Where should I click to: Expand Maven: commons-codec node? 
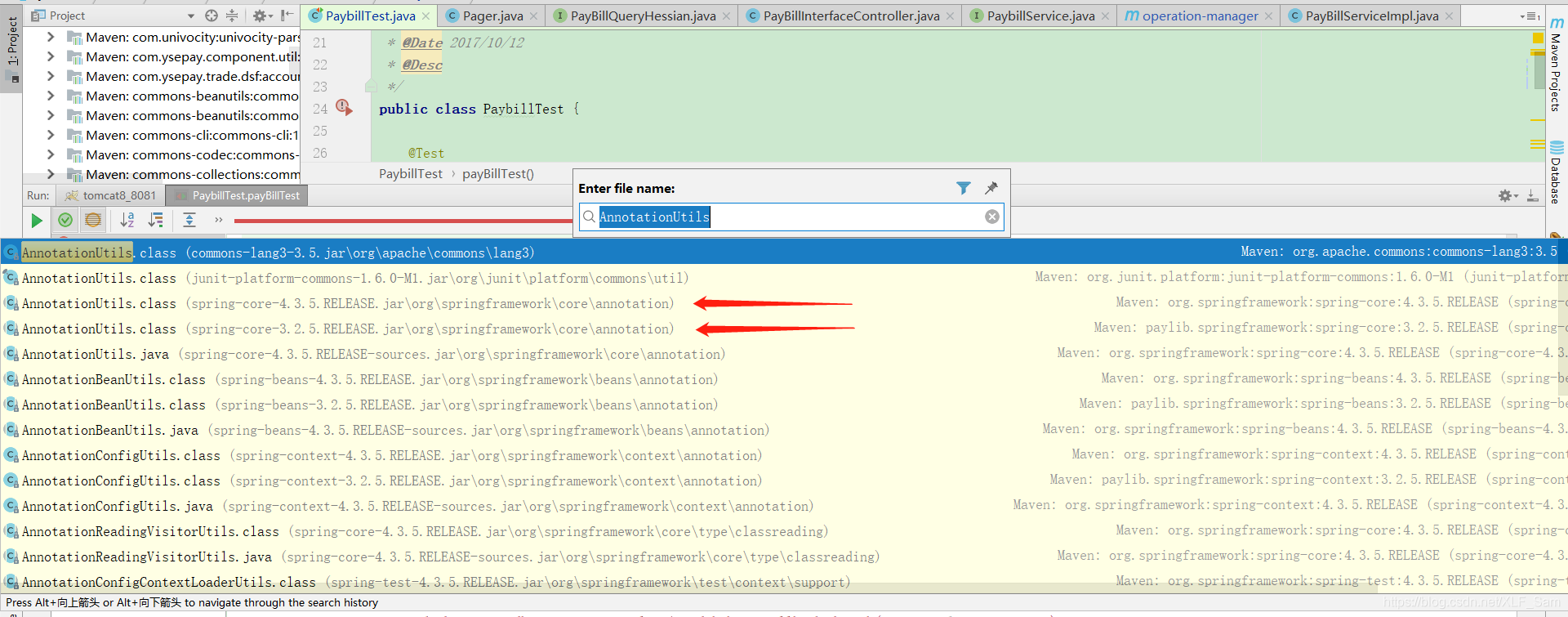(51, 154)
